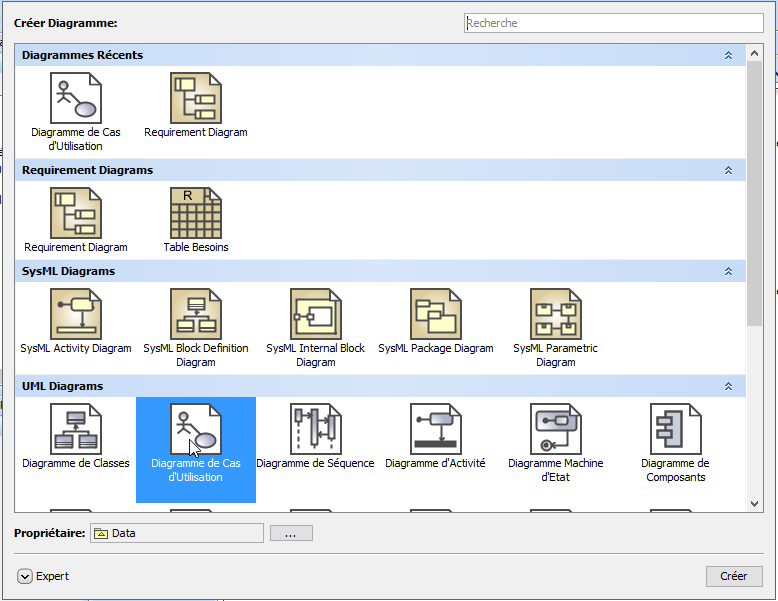778x601 pixels.
Task: Expand the Expert options toggle
Action: (x=25, y=576)
